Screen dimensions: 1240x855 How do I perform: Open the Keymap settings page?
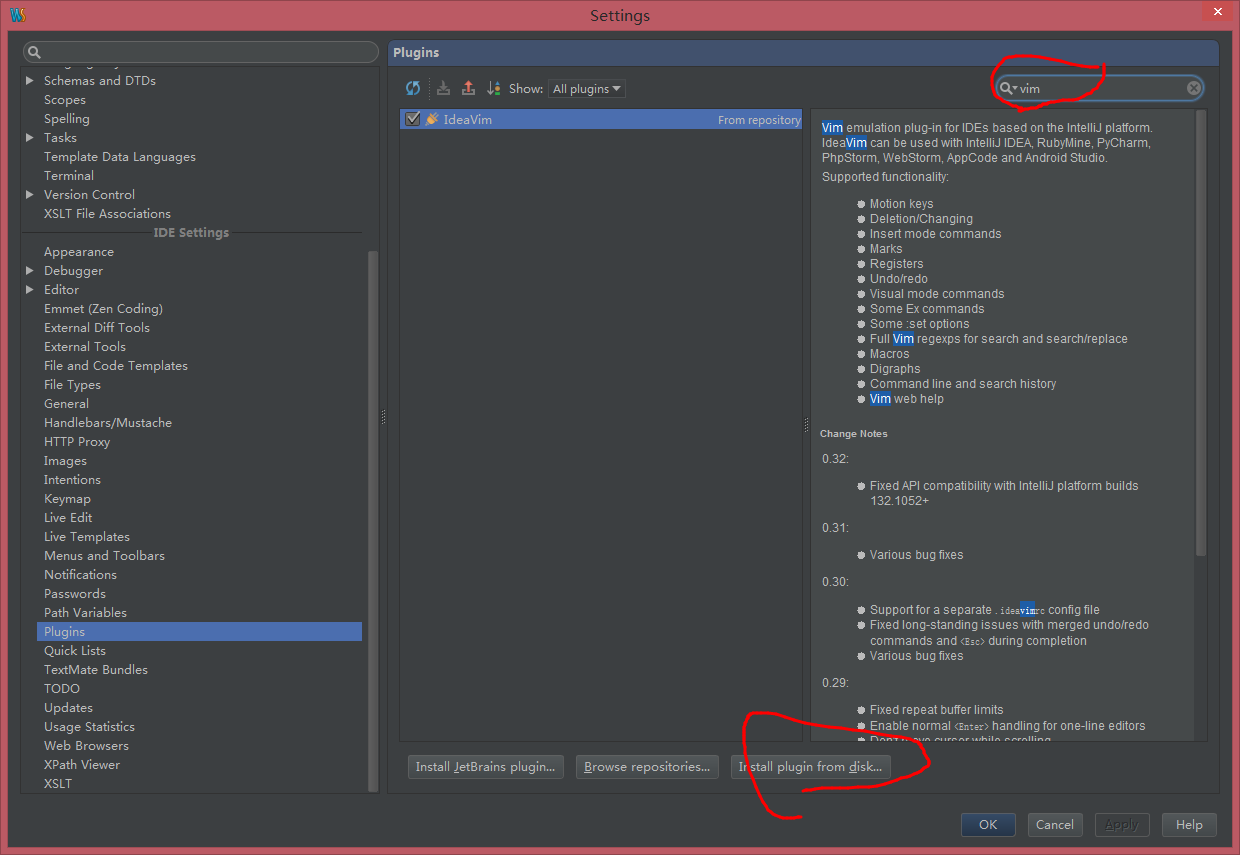[x=67, y=499]
